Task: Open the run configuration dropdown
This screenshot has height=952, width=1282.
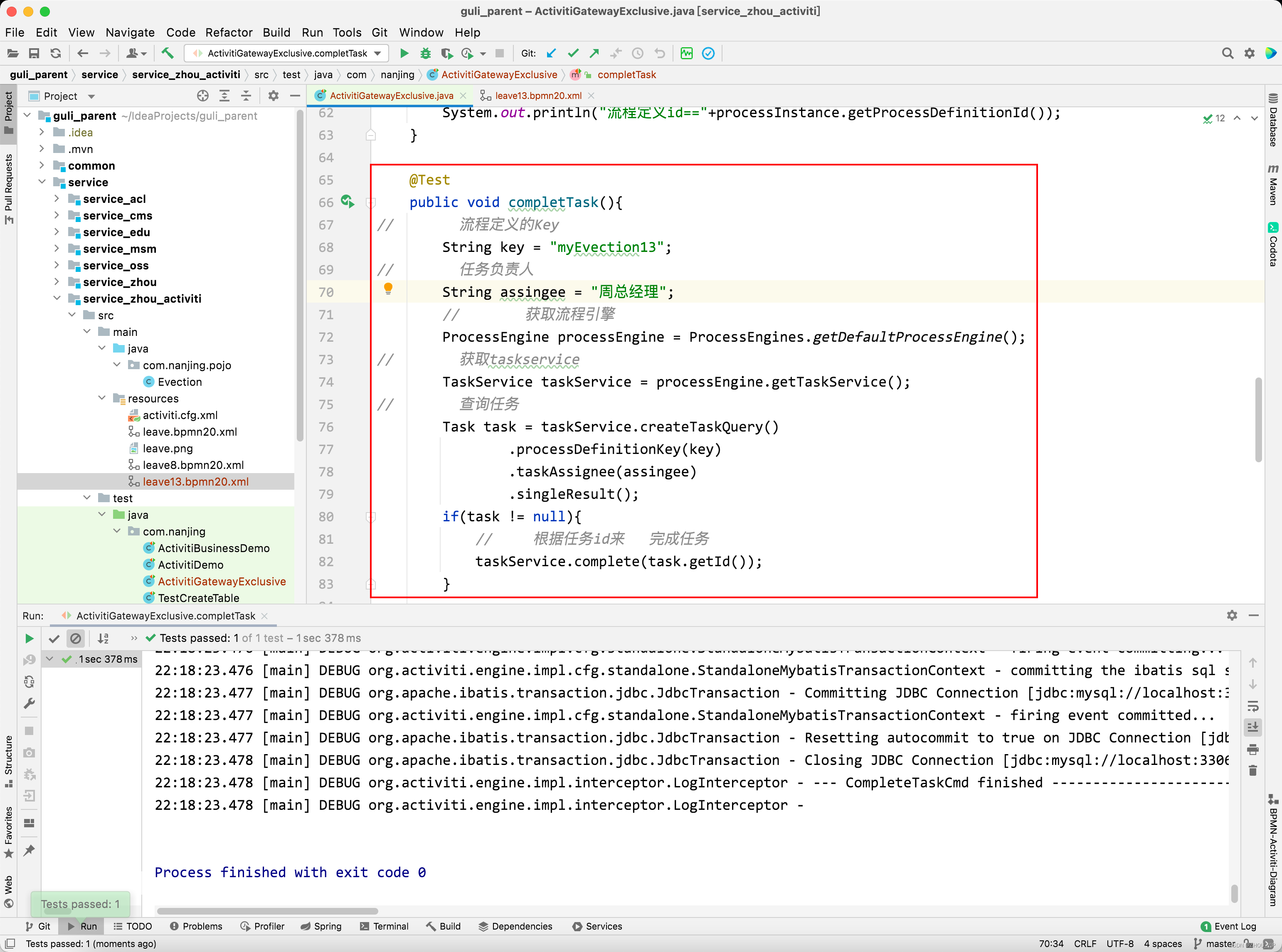Action: 377,54
